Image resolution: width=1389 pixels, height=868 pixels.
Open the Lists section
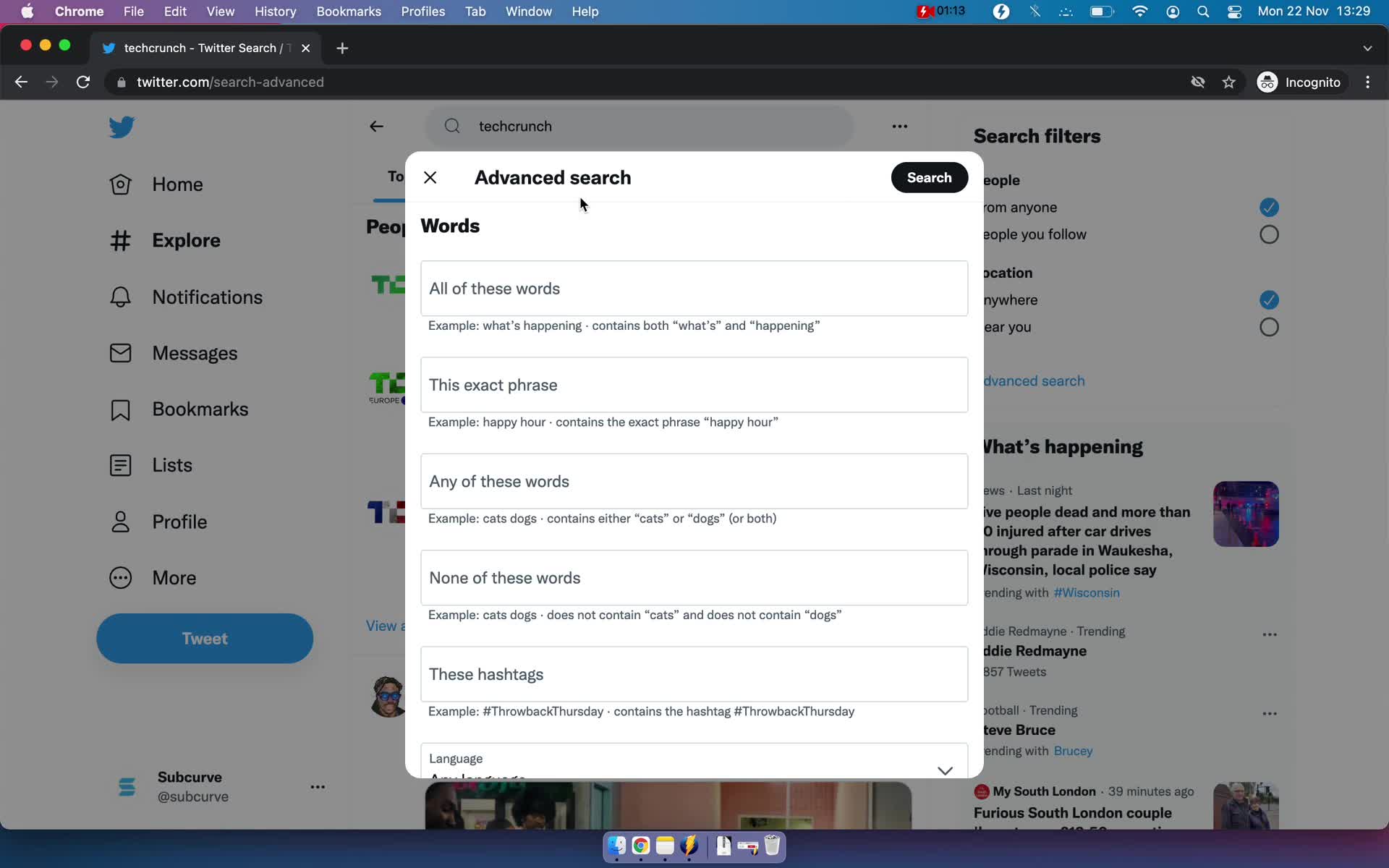point(171,465)
